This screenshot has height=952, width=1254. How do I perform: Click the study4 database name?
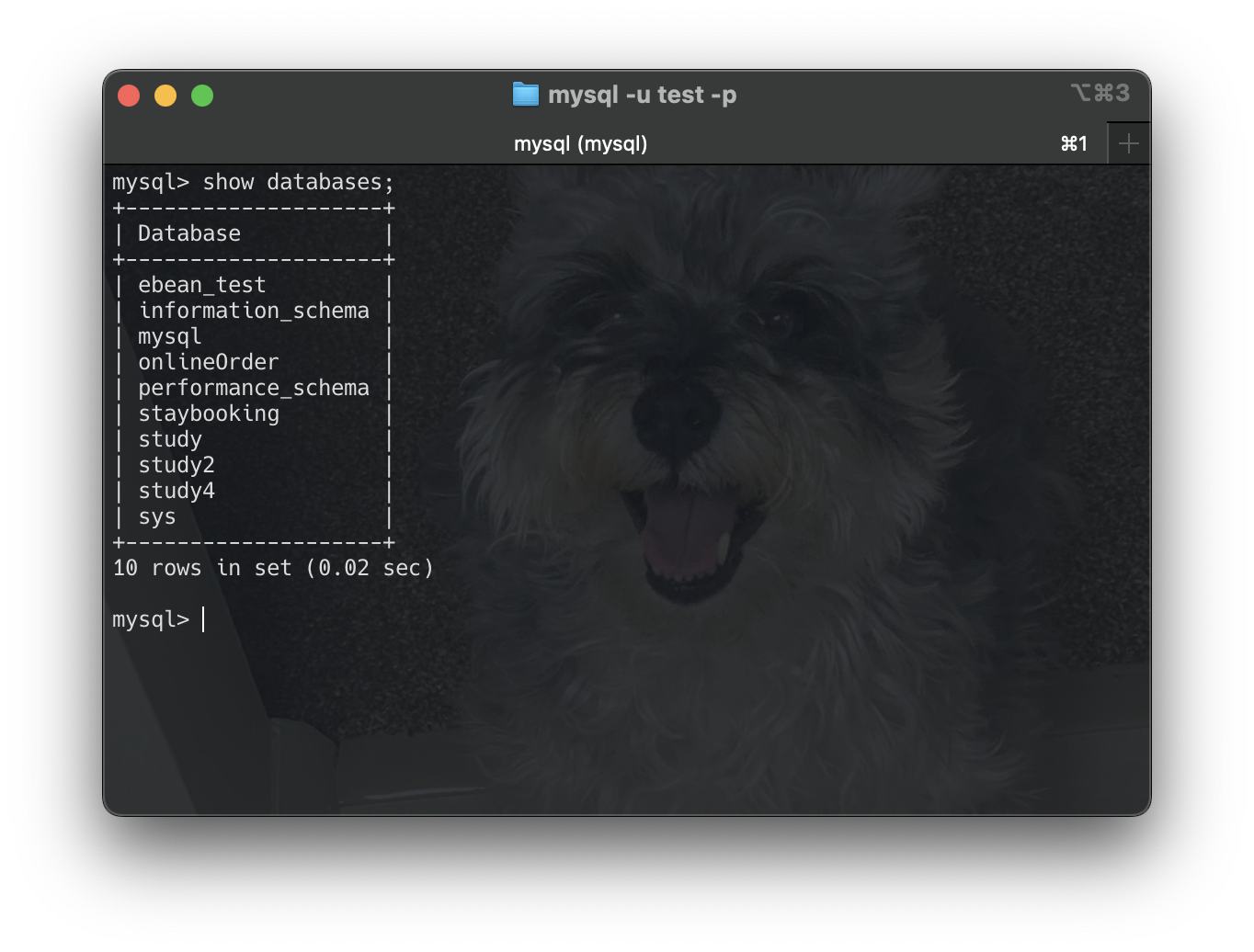(x=176, y=491)
